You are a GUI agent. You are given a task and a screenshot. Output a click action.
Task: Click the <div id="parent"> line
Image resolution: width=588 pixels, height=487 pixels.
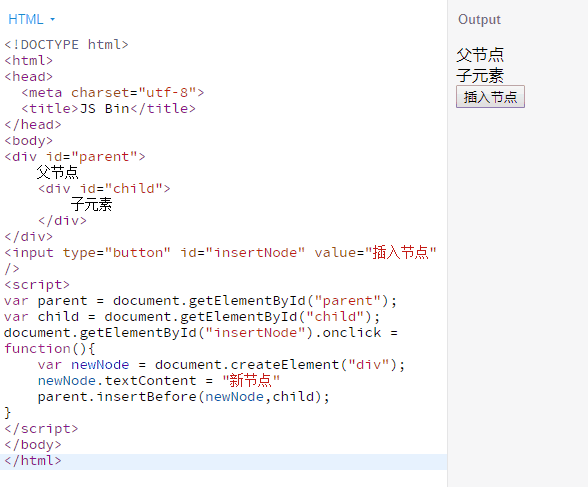[75, 157]
